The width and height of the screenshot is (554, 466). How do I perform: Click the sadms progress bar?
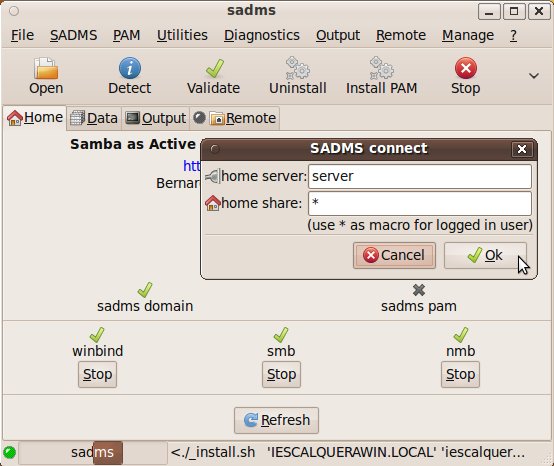(x=93, y=453)
